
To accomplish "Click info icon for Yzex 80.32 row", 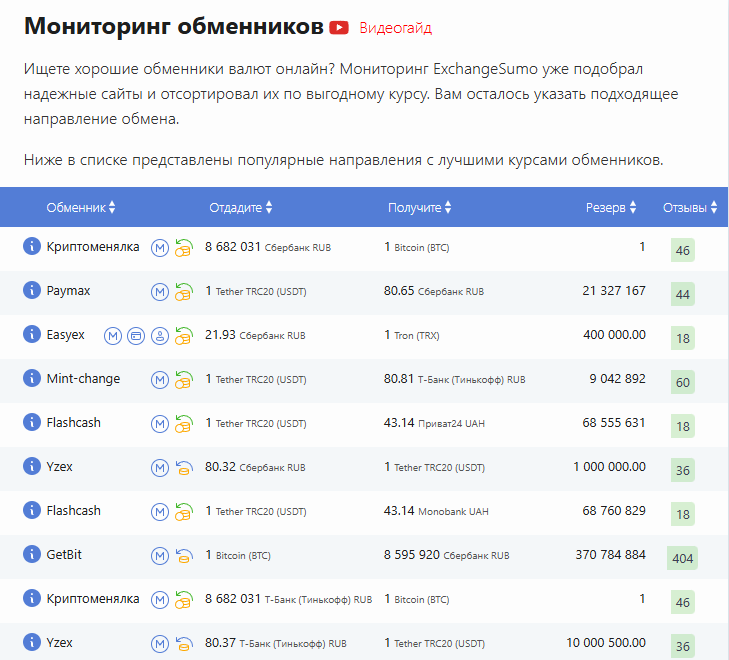I will tap(32, 466).
